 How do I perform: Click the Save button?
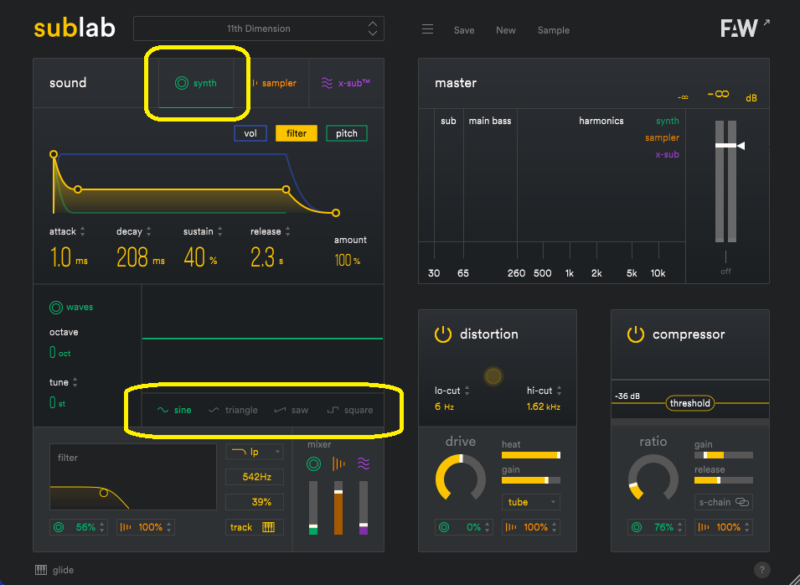[x=464, y=30]
